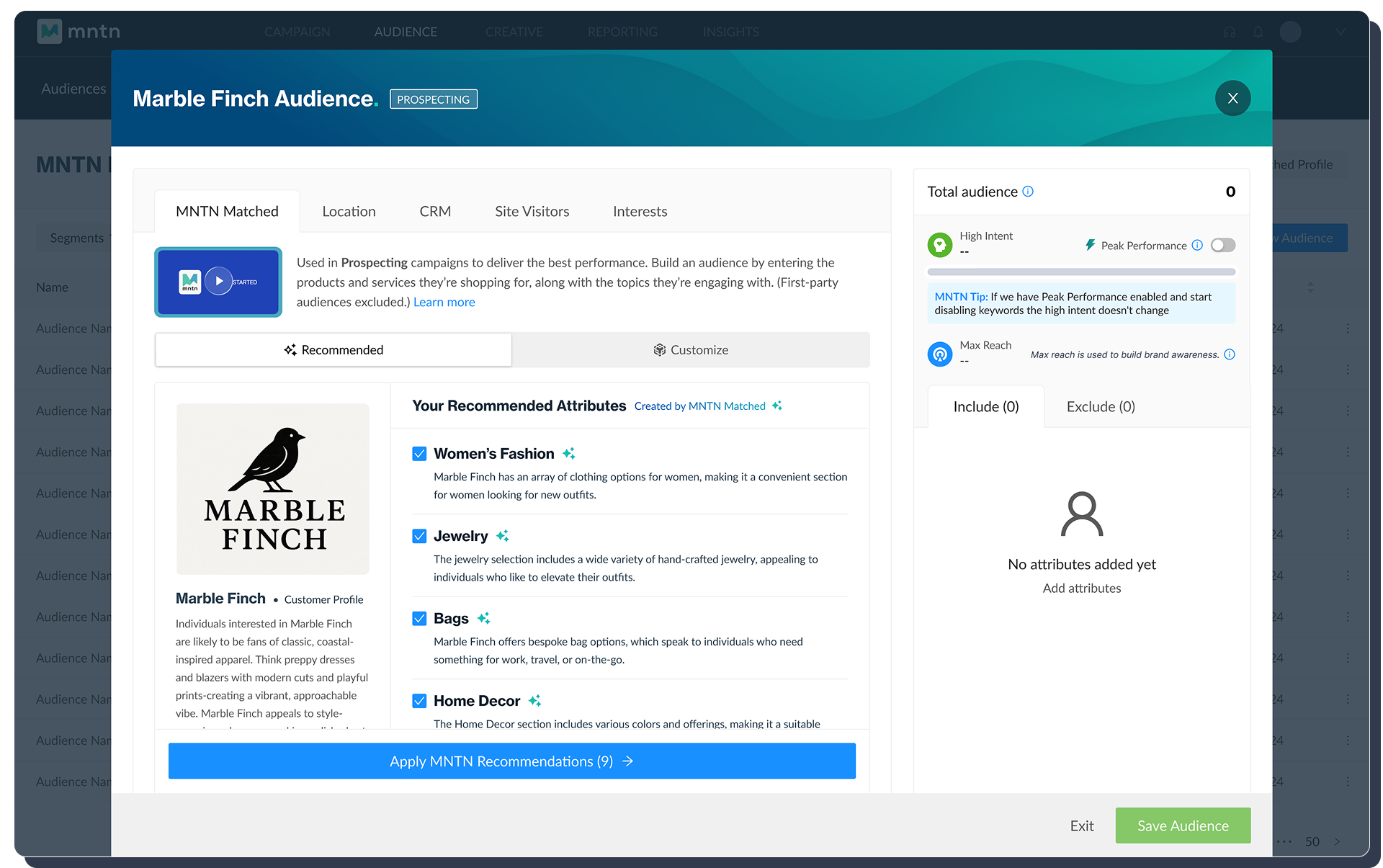Viewport: 1383px width, 868px height.
Task: Open the support headphones icon
Action: [1228, 32]
